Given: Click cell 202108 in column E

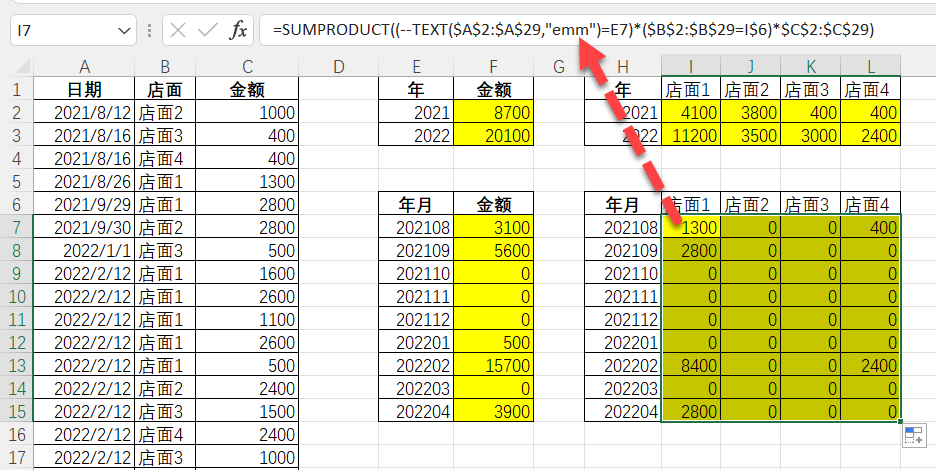Looking at the screenshot, I should point(416,228).
